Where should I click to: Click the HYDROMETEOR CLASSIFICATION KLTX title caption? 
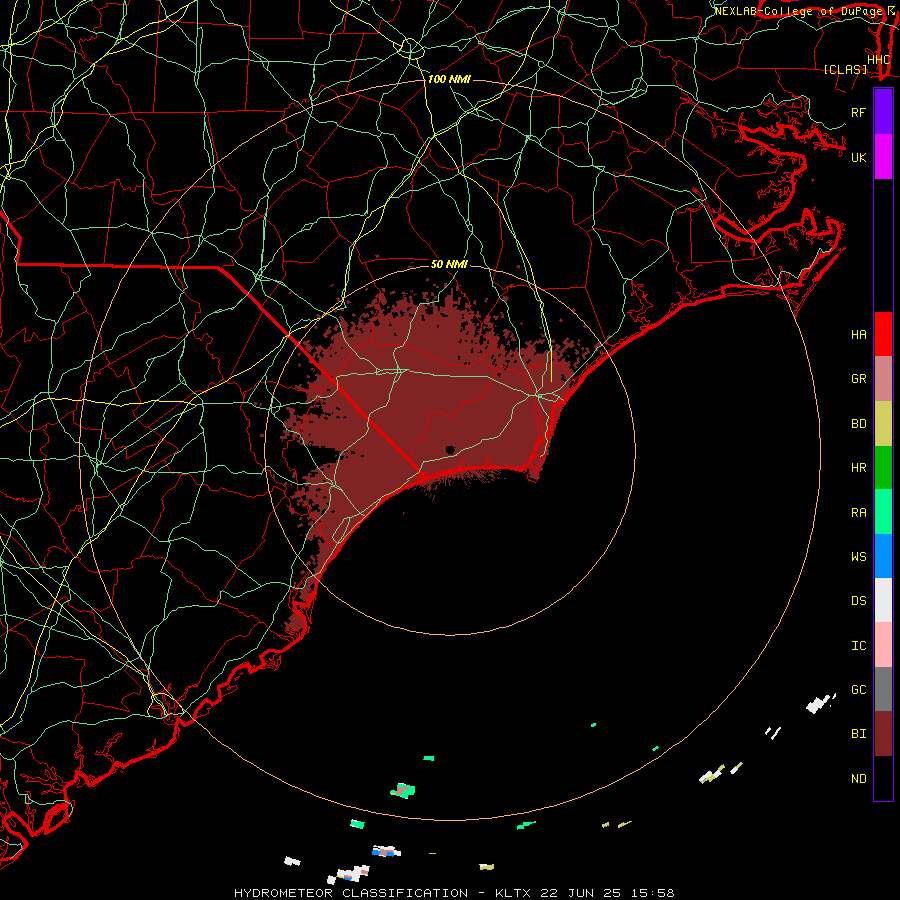(454, 893)
